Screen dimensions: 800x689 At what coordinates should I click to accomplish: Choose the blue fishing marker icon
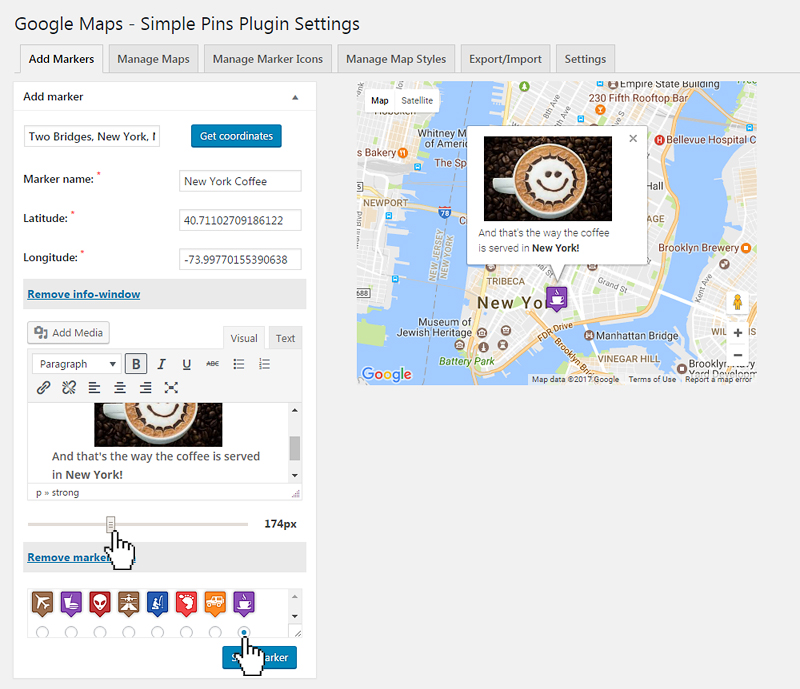[x=158, y=604]
